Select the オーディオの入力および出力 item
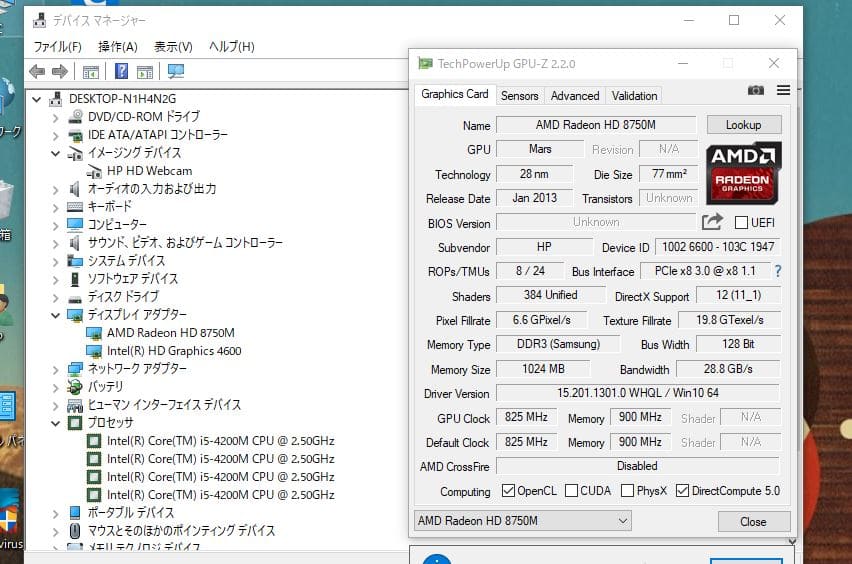The height and width of the screenshot is (564, 852). click(x=152, y=189)
